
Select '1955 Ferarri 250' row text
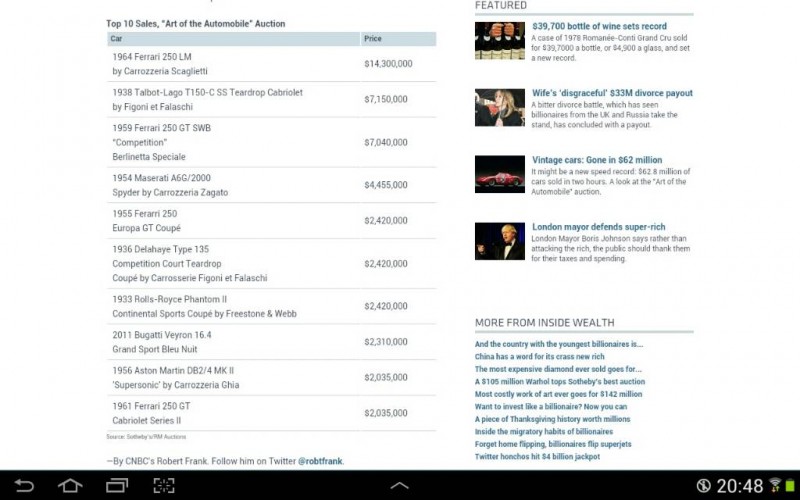(145, 213)
